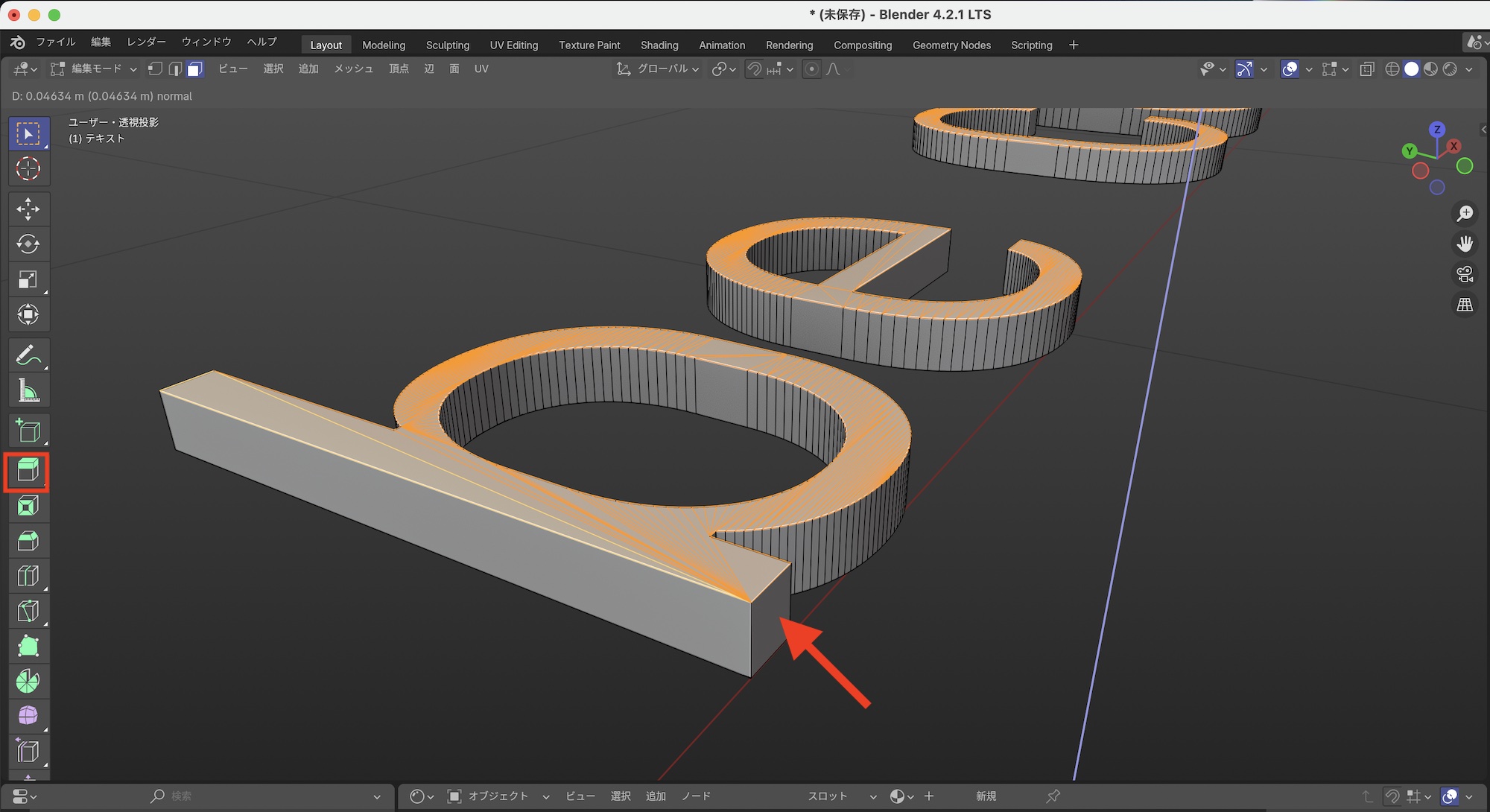This screenshot has width=1490, height=812.
Task: Open the メッシュ menu
Action: click(353, 69)
